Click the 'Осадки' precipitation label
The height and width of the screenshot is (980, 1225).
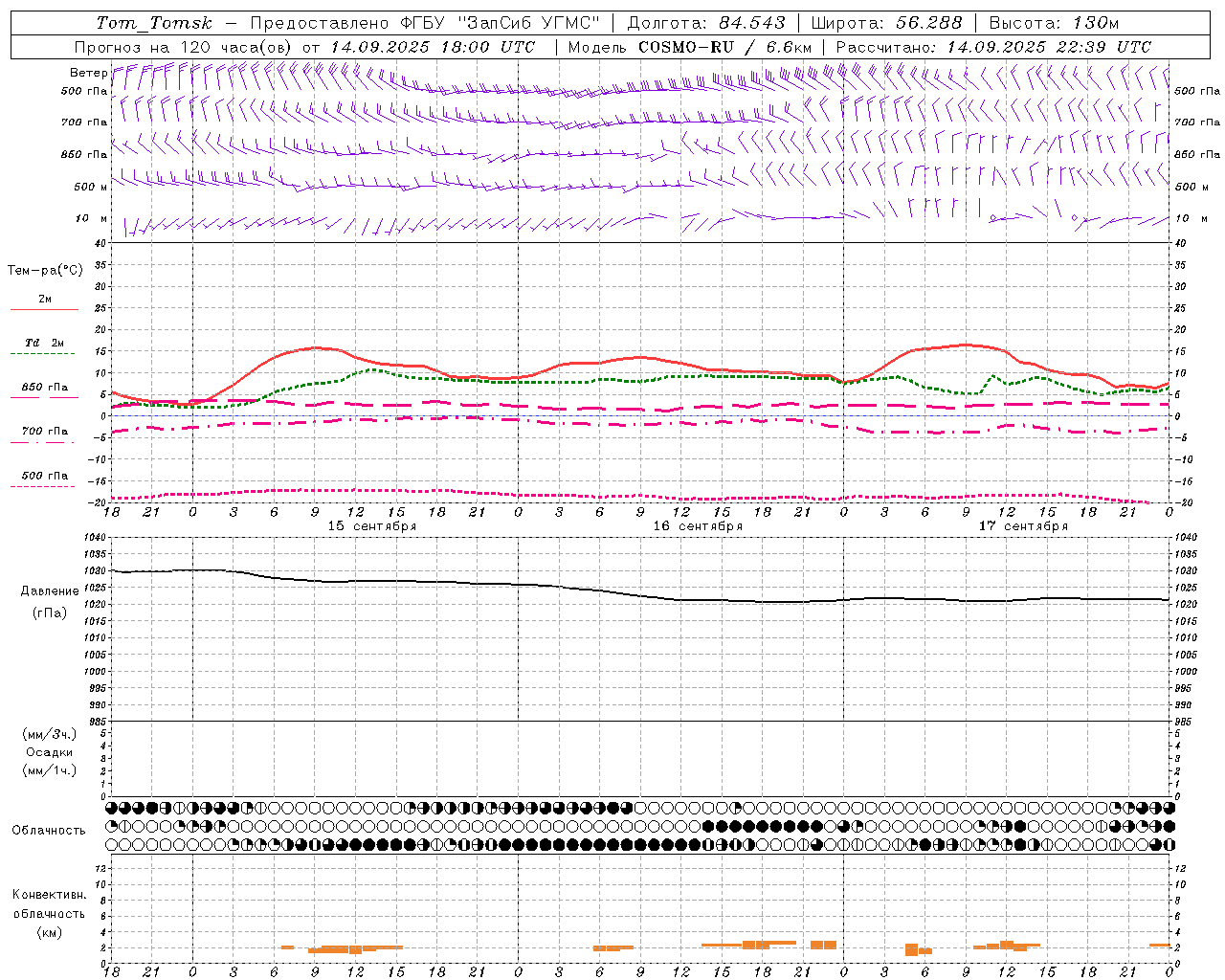point(49,752)
